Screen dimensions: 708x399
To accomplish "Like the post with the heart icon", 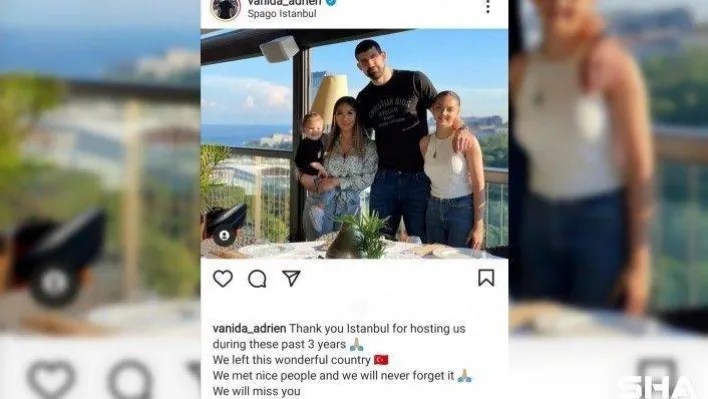I will pos(223,278).
